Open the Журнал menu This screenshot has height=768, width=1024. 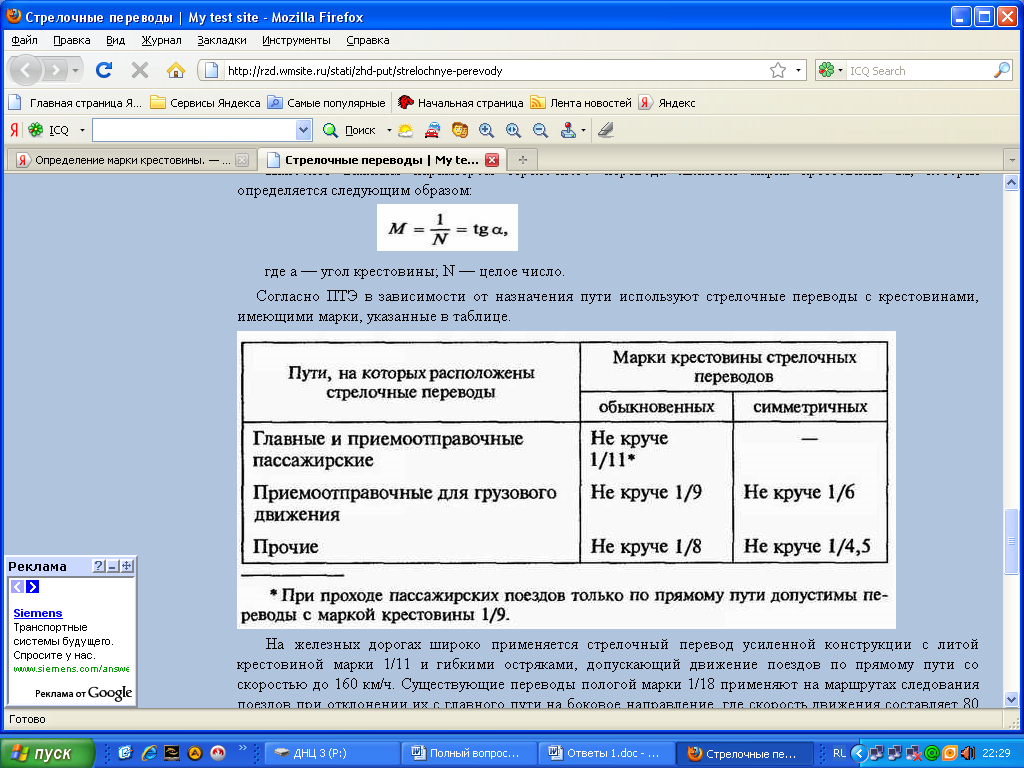[x=161, y=40]
